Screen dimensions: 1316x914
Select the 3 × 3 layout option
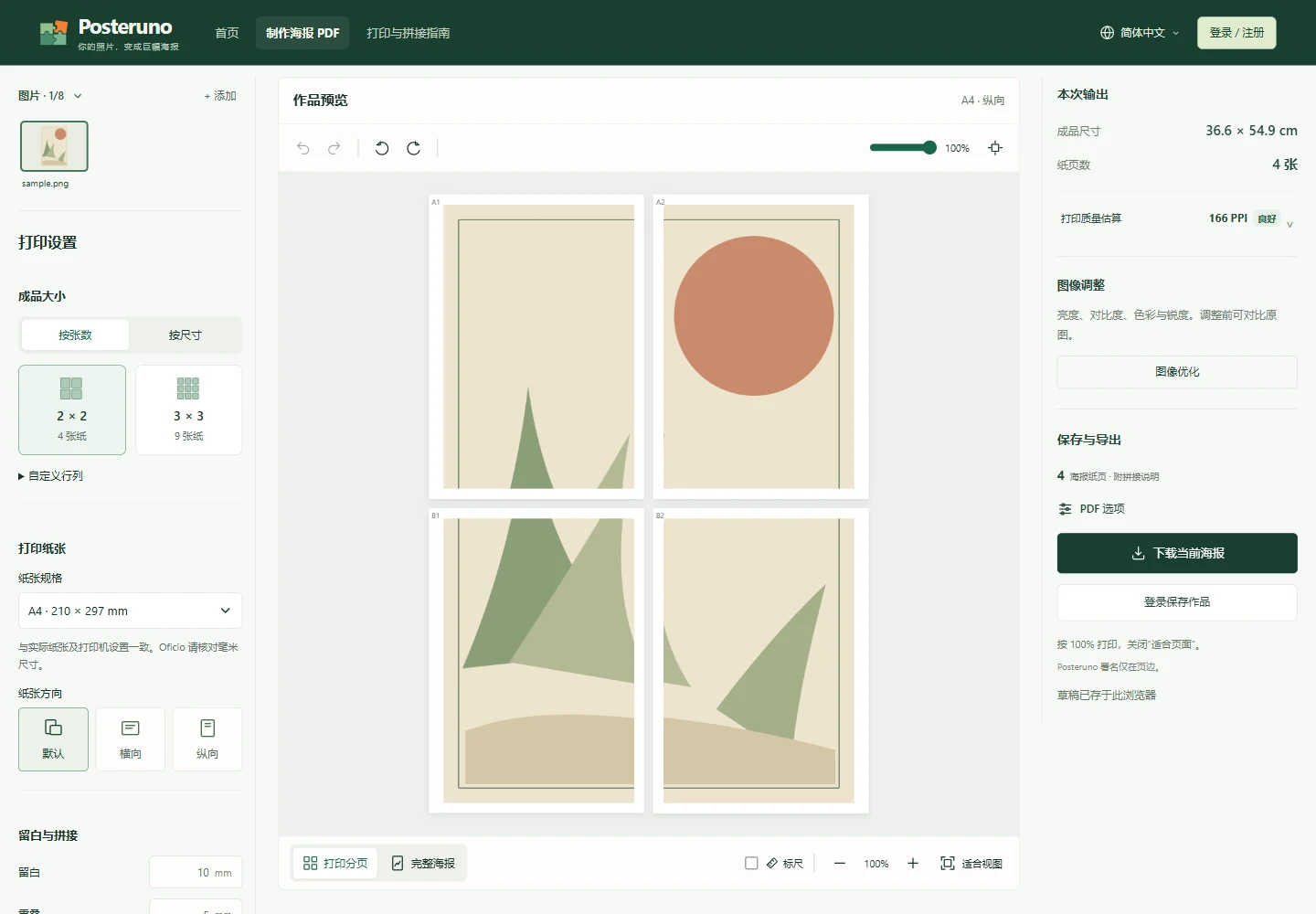click(188, 409)
